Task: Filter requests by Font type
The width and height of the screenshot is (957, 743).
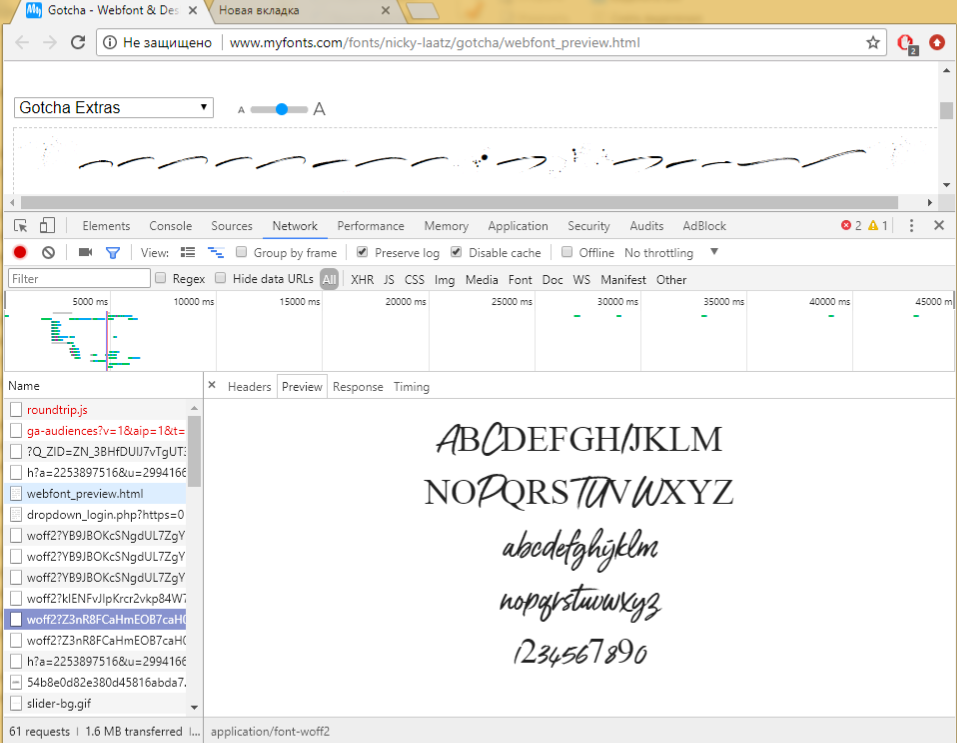Action: coord(520,280)
